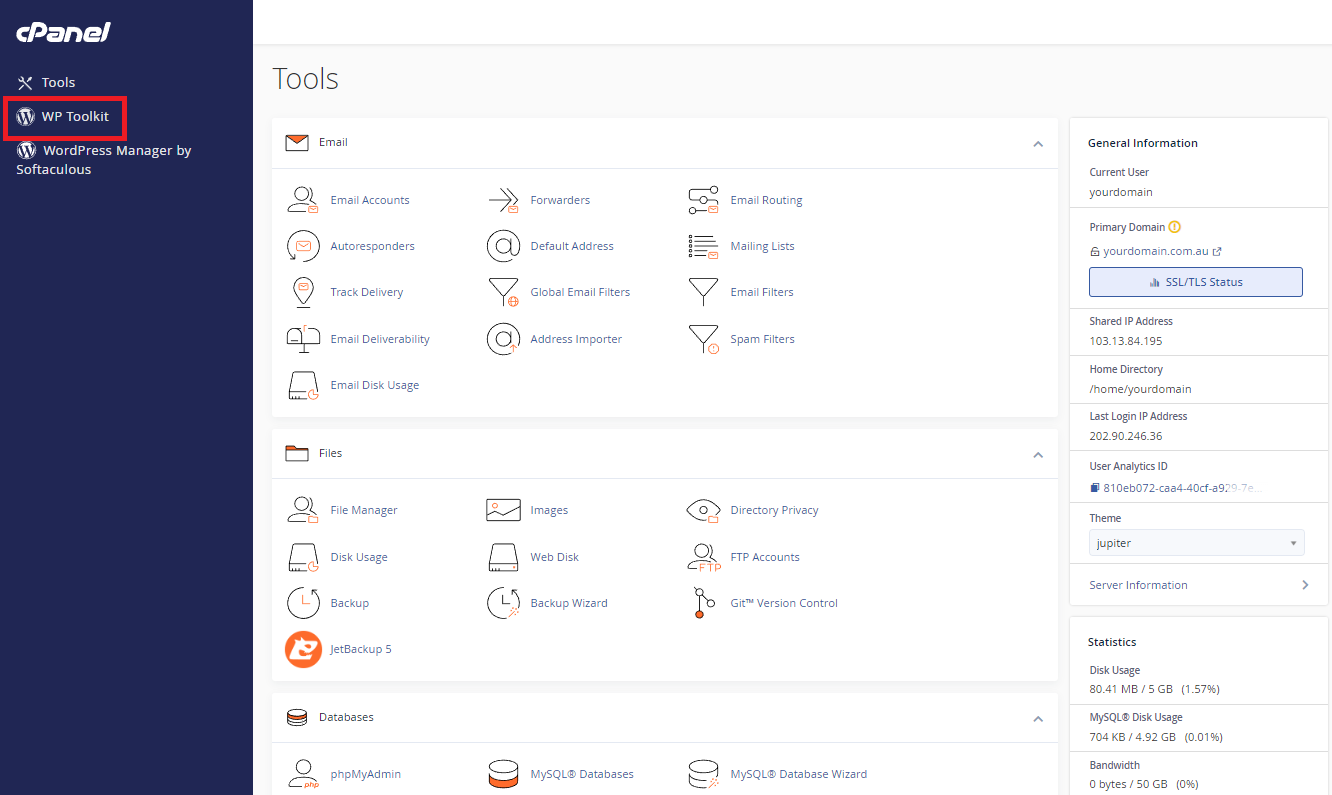Click the Address Importer icon

(x=503, y=339)
